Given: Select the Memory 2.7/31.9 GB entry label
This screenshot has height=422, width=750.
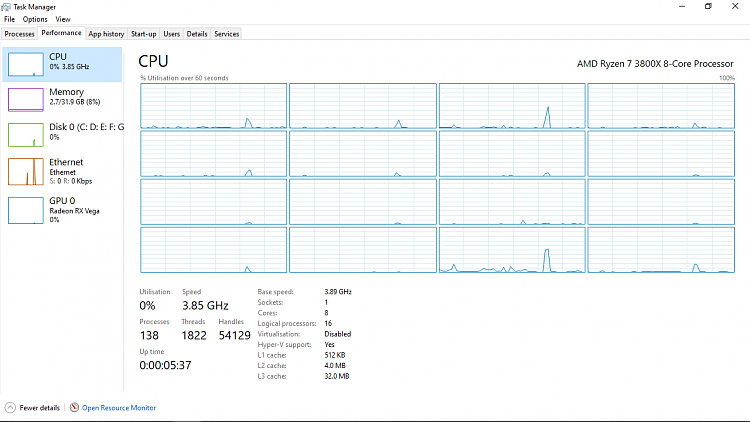Looking at the screenshot, I should [x=75, y=96].
